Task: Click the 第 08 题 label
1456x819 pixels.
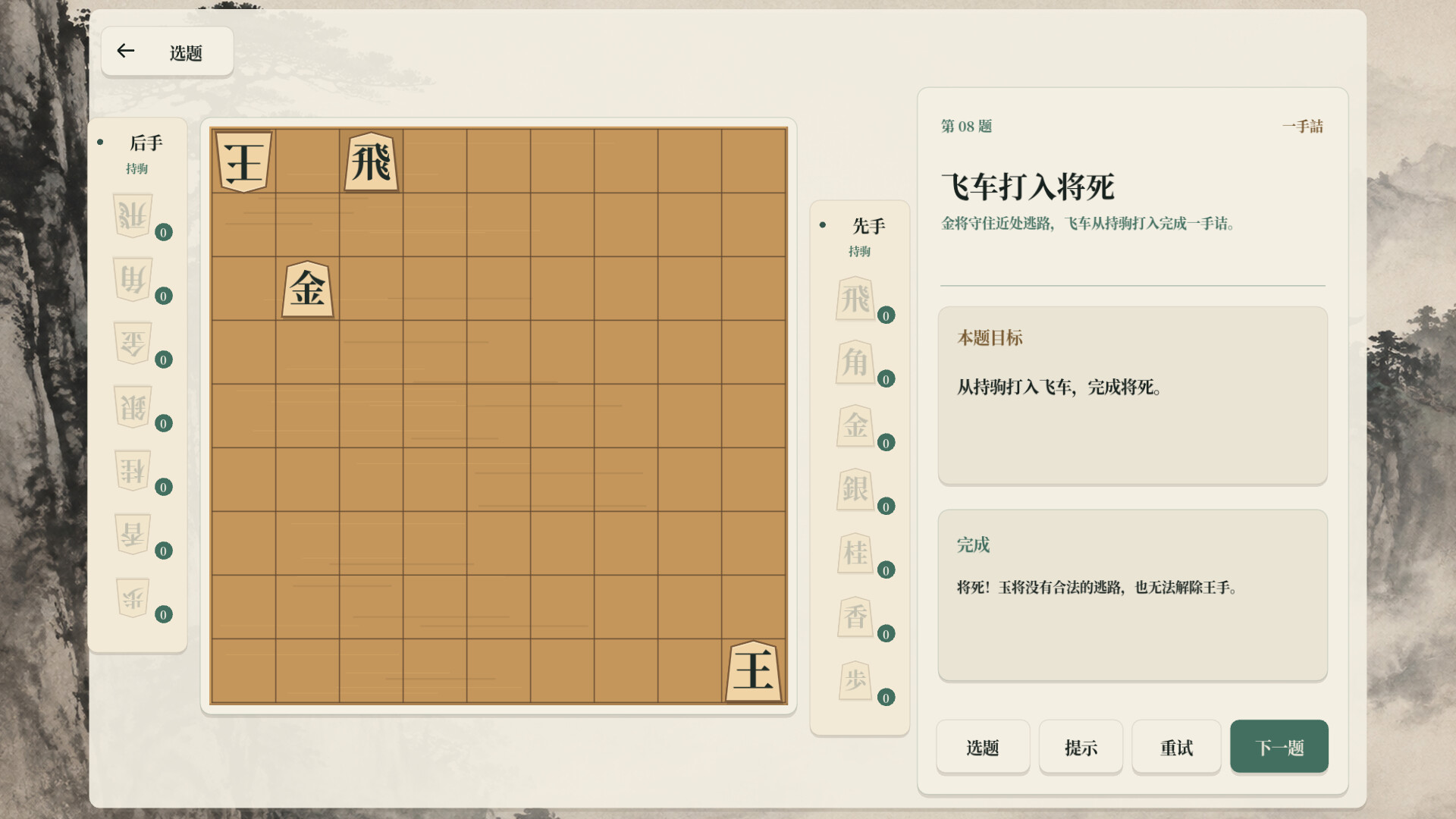Action: [x=967, y=127]
